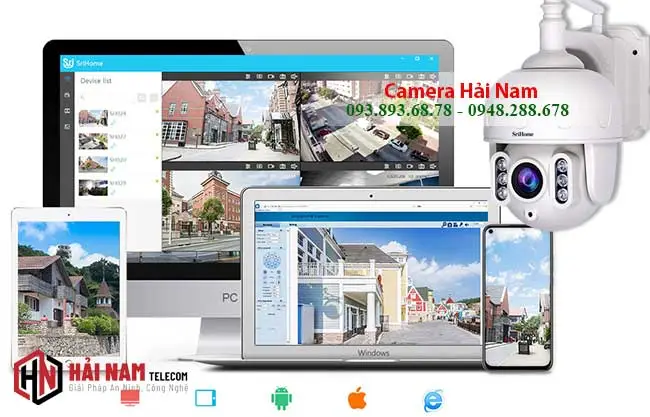Minimize the SriHome window
The image size is (650, 417).
point(403,59)
